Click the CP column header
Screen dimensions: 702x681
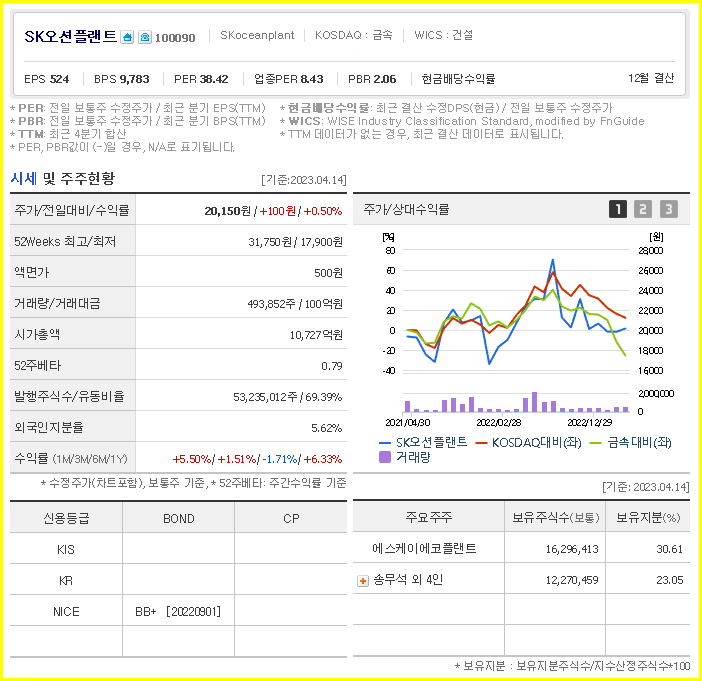291,518
